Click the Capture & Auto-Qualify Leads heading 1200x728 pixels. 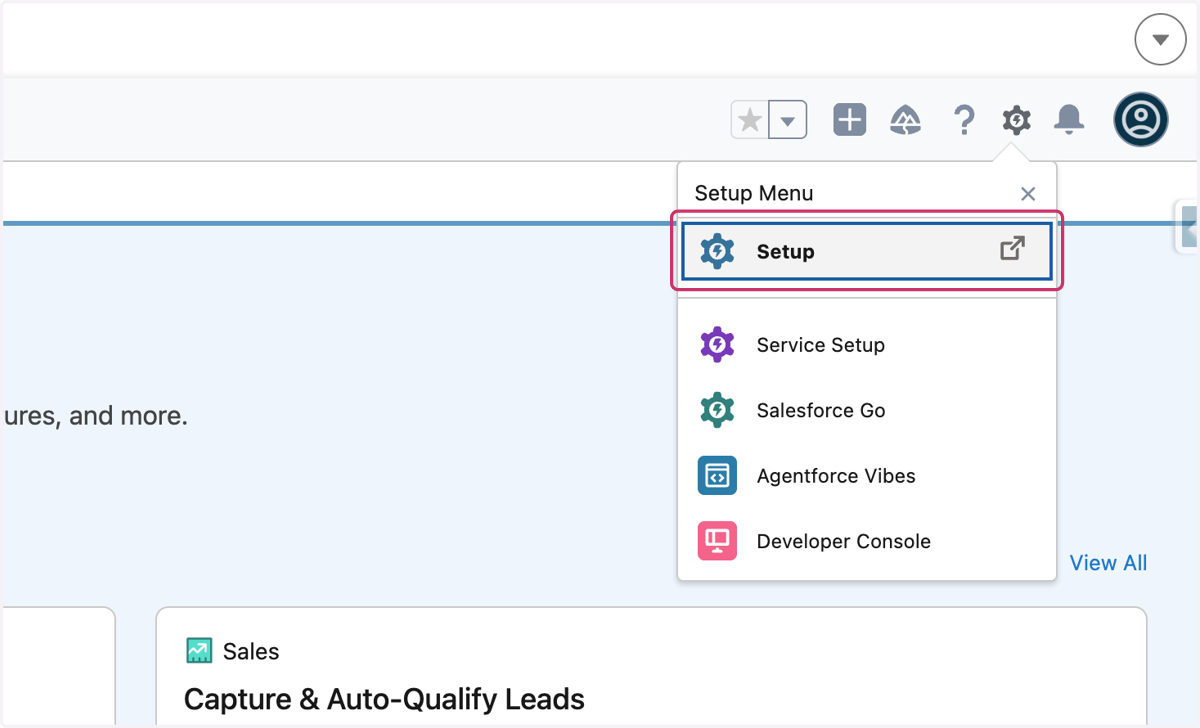[x=384, y=698]
